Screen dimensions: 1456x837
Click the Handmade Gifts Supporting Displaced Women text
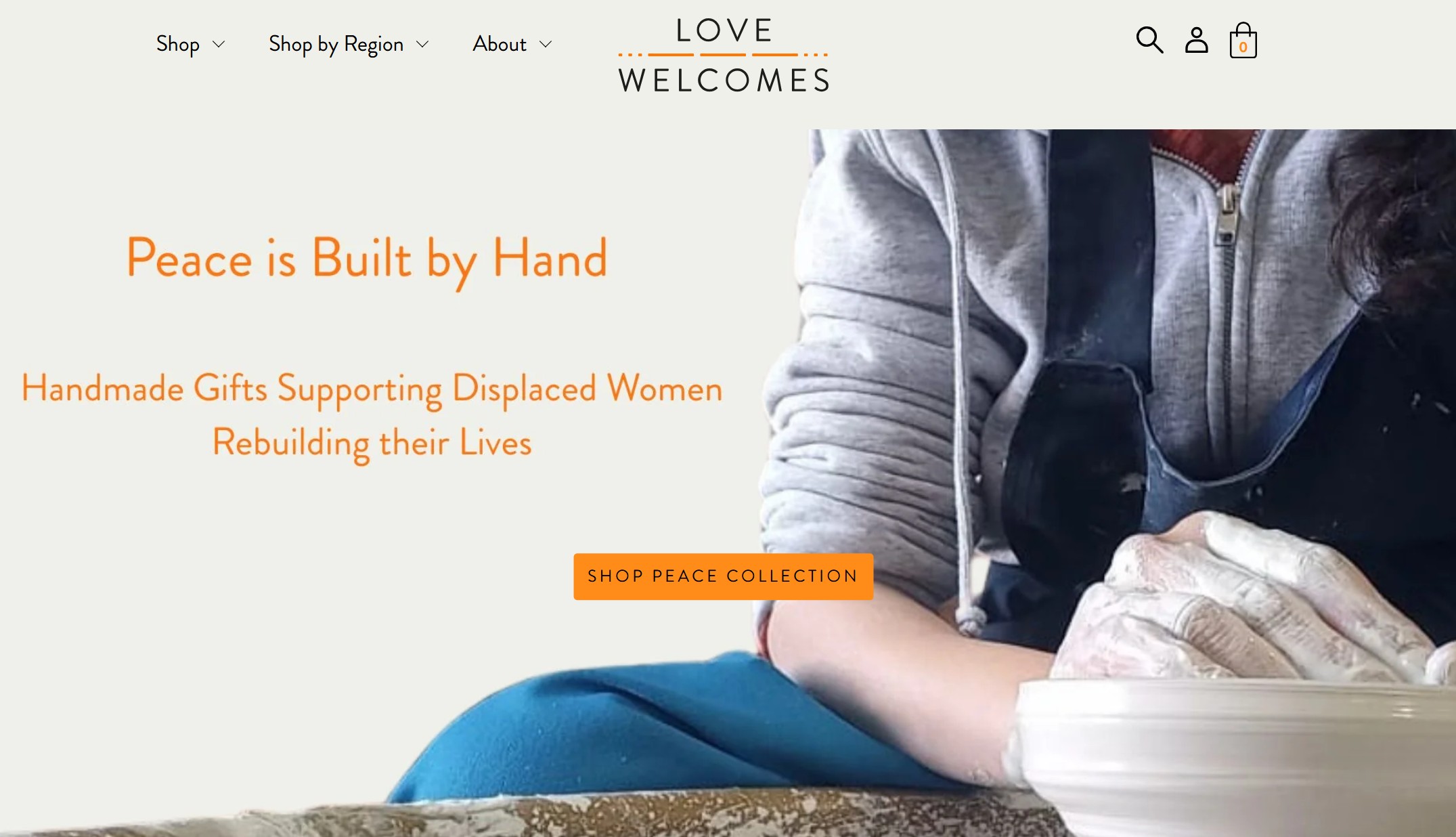[x=372, y=390]
